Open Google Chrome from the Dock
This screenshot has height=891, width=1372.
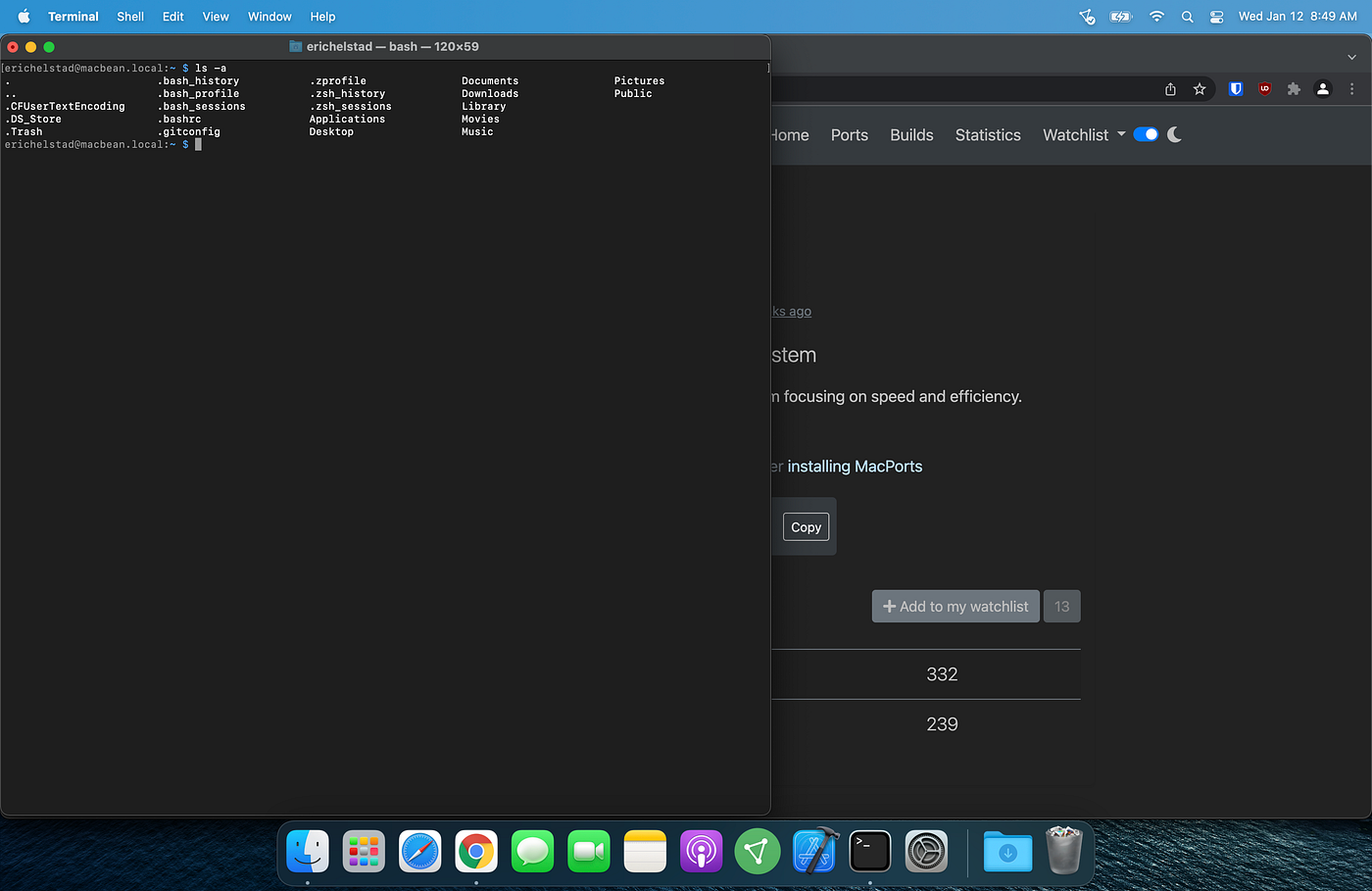(476, 851)
